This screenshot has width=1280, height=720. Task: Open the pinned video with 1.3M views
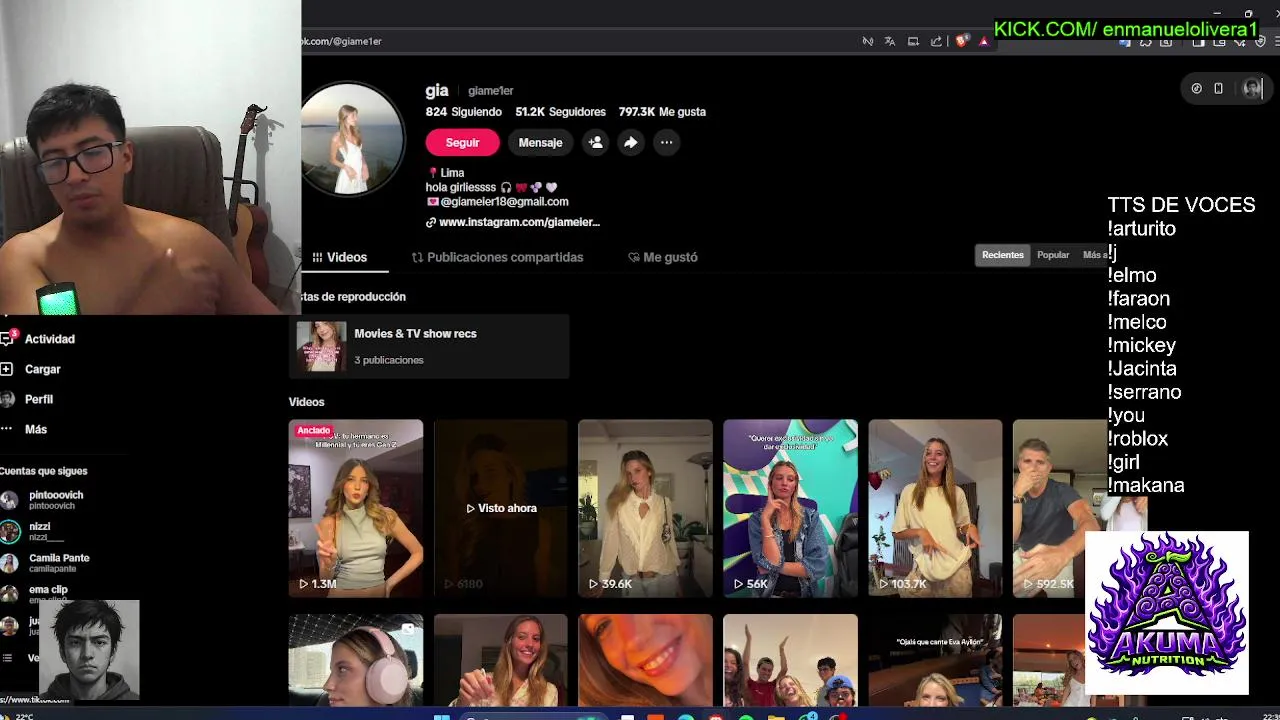point(356,508)
